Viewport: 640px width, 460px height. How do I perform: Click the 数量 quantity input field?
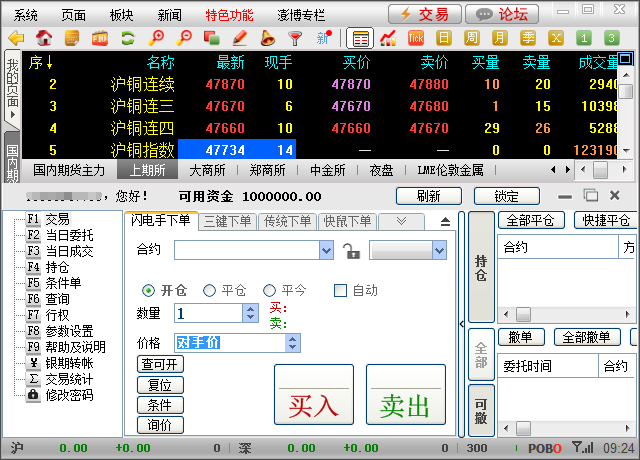point(208,313)
